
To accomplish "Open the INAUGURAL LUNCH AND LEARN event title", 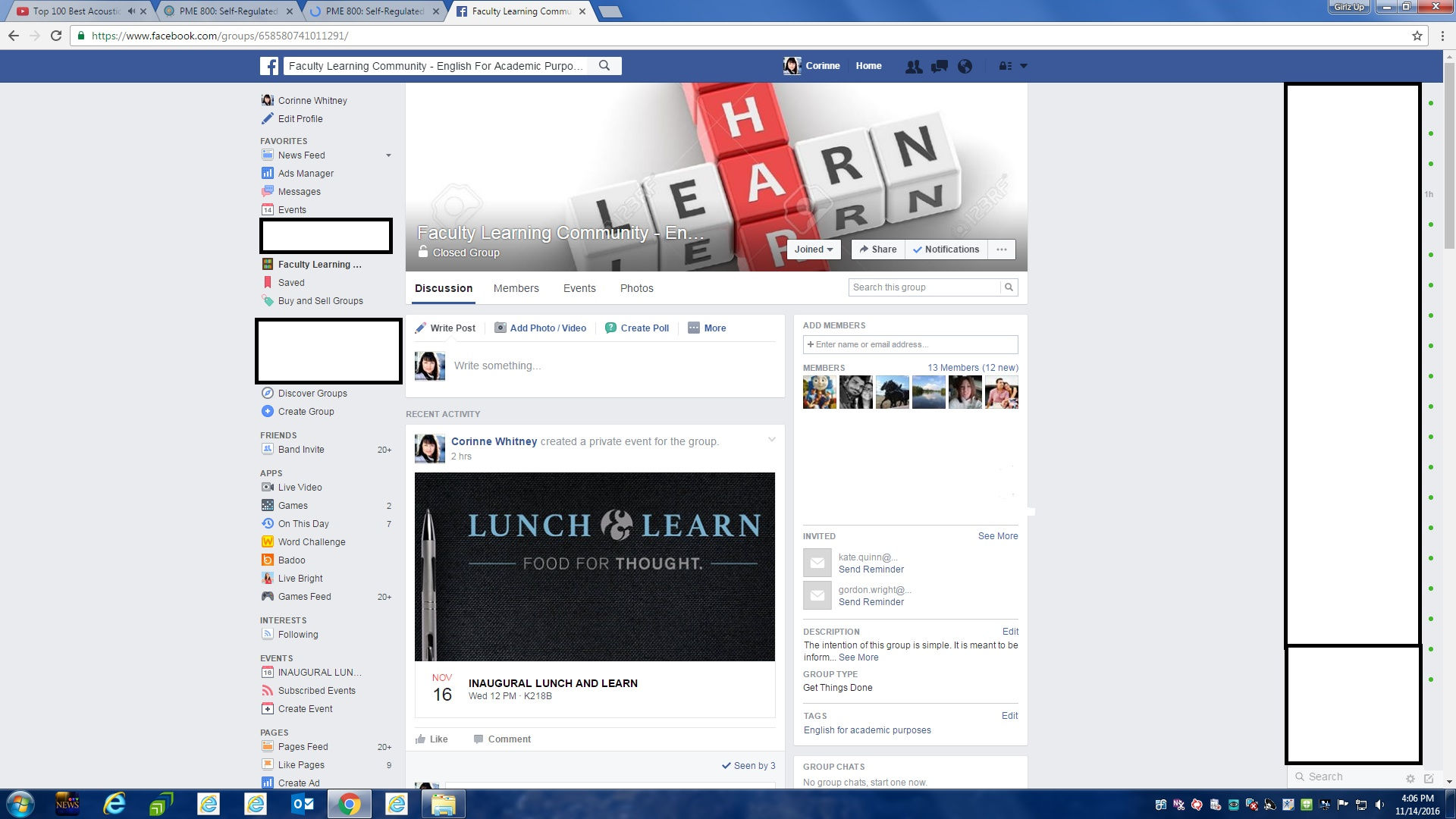I will click(x=553, y=683).
